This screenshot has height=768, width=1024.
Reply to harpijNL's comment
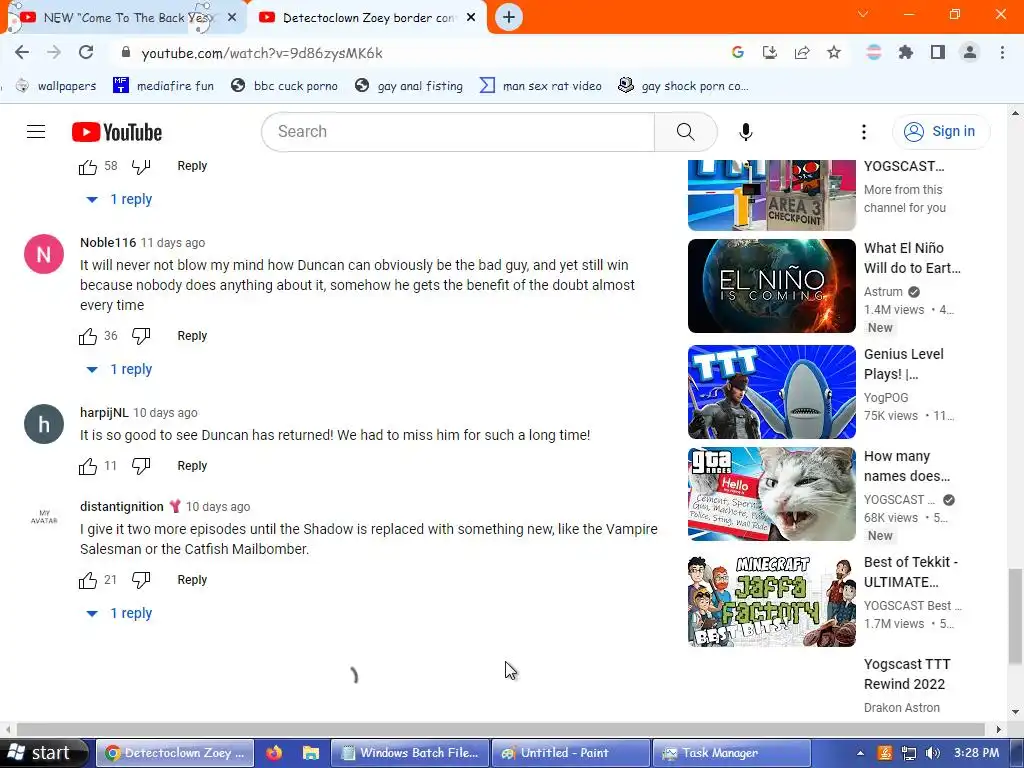(x=192, y=466)
